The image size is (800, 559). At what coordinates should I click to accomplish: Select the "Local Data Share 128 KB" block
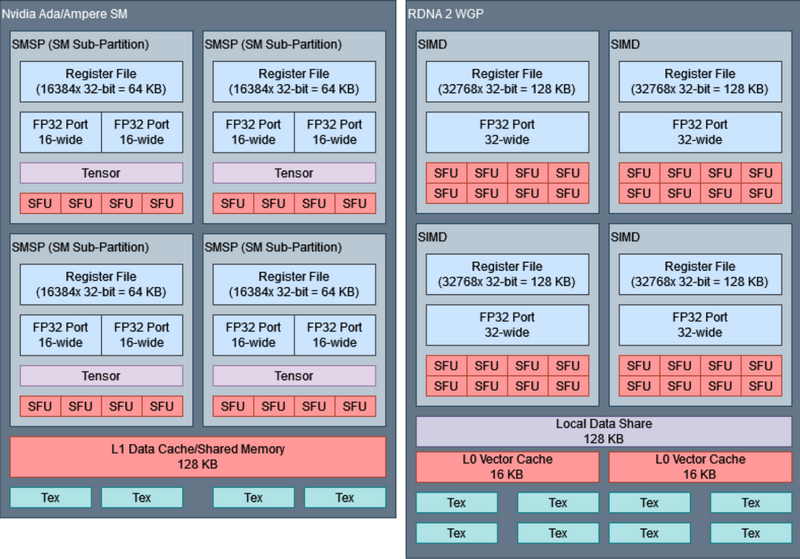[x=604, y=431]
